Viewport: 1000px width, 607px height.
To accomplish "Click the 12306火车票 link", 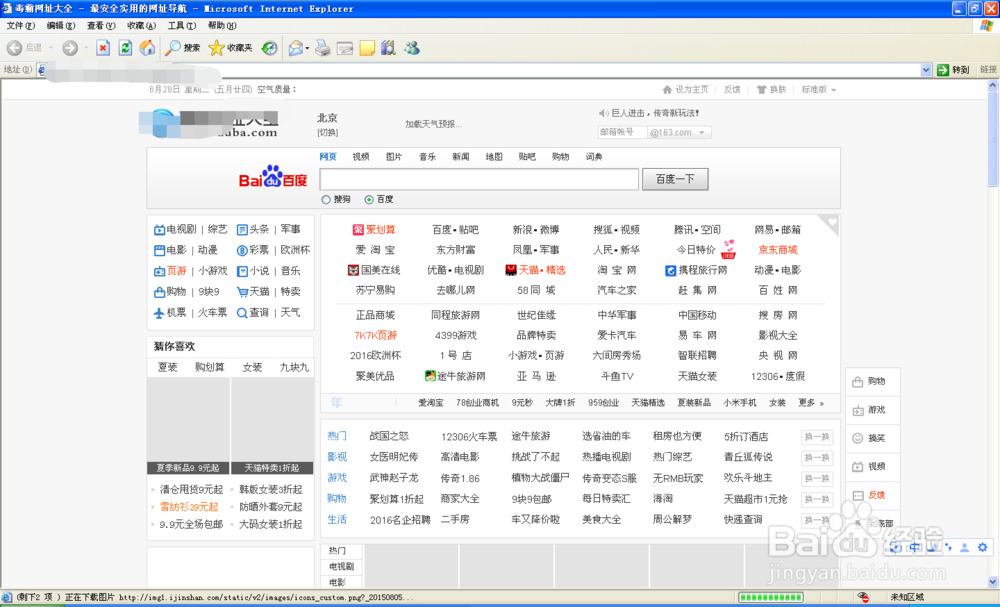I will tap(469, 437).
